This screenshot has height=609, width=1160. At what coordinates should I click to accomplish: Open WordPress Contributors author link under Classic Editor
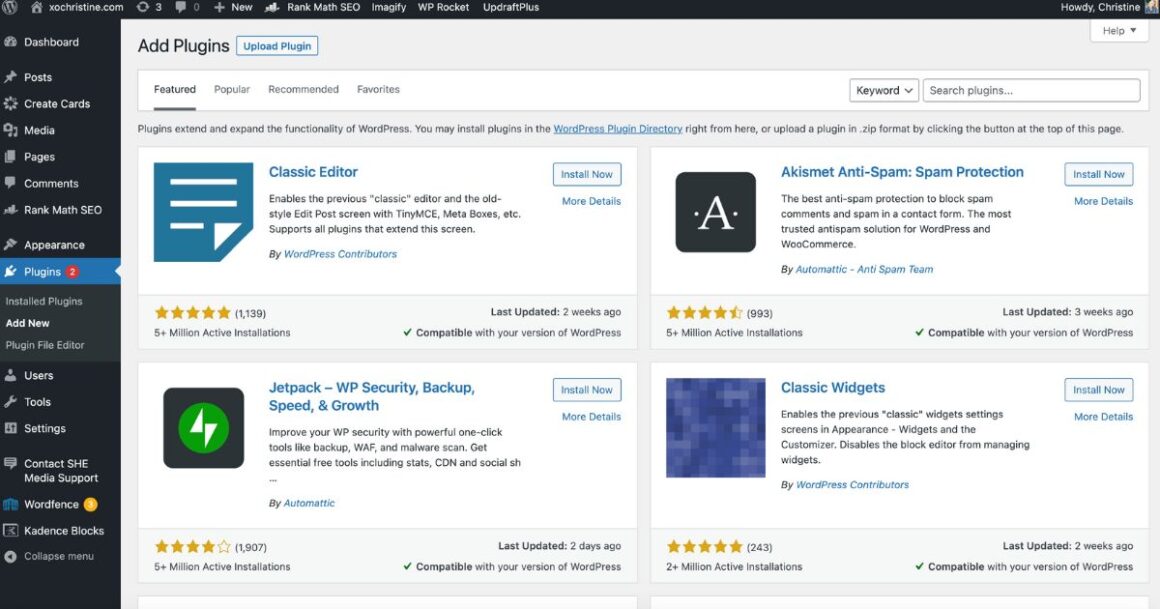tap(340, 254)
